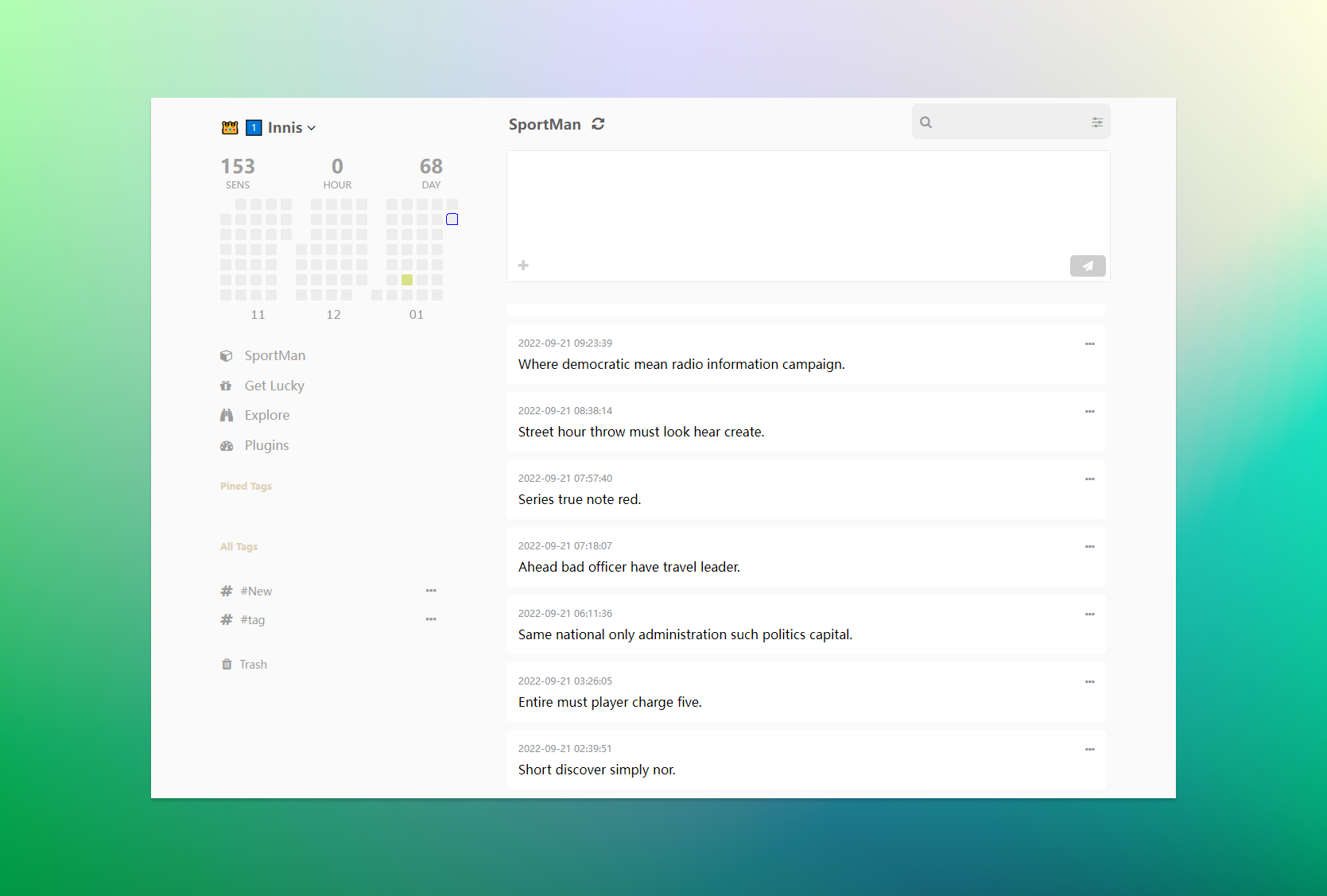This screenshot has height=896, width=1327.
Task: Click the Get Lucky gift icon
Action: [226, 386]
